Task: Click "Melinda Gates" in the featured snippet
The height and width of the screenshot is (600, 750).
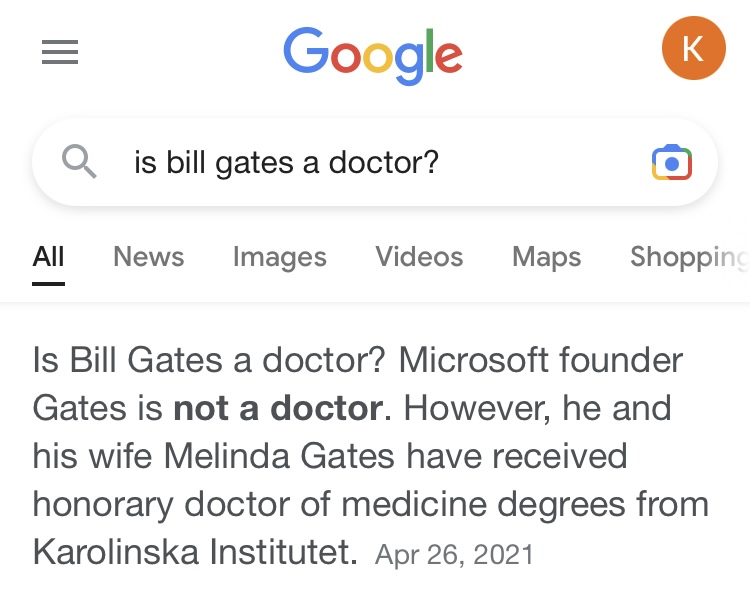Action: click(x=279, y=456)
